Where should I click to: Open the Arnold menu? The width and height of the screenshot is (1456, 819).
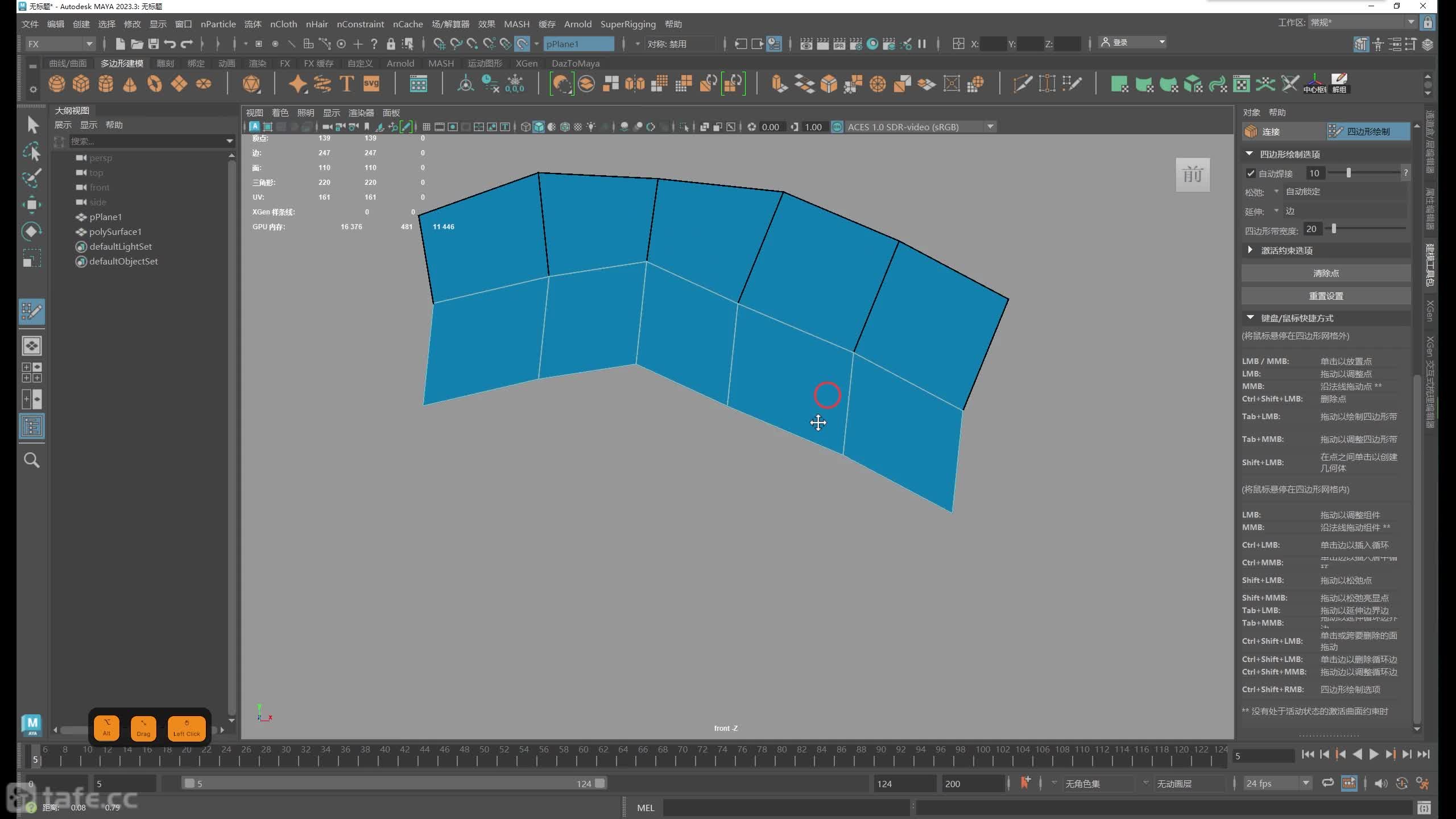point(578,24)
